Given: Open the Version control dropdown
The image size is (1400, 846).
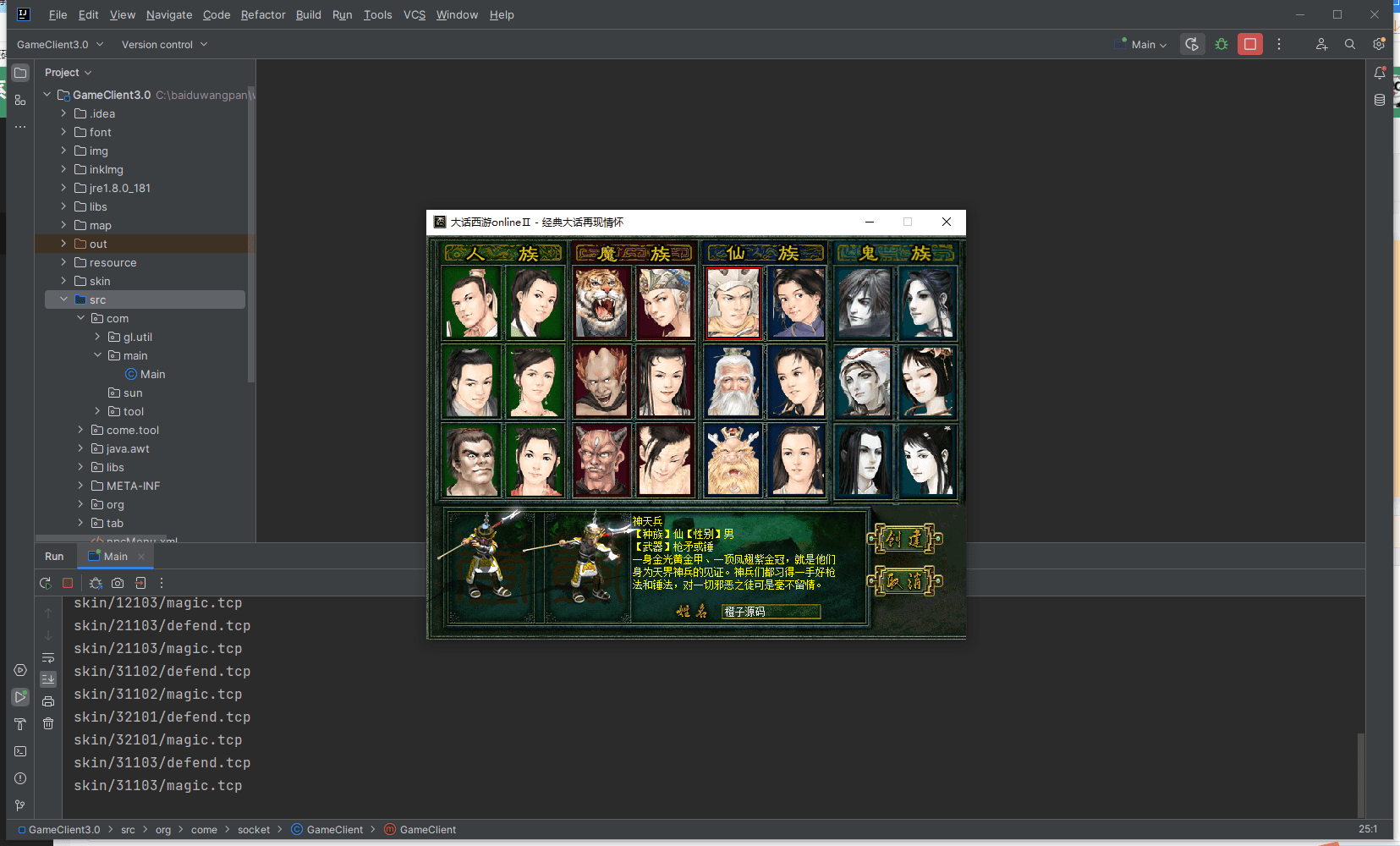Looking at the screenshot, I should (164, 45).
